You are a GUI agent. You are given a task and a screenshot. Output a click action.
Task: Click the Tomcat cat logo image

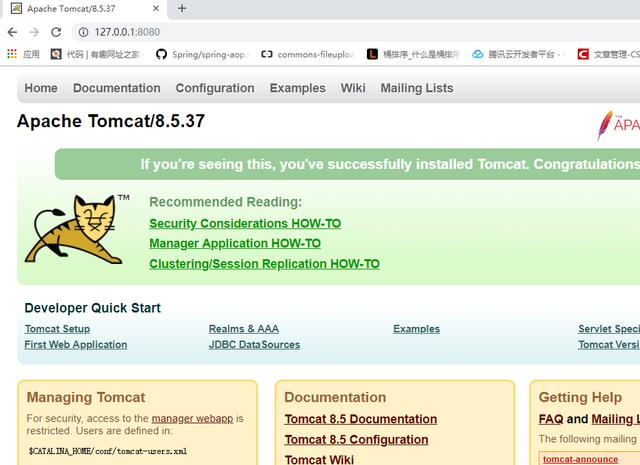tap(78, 229)
